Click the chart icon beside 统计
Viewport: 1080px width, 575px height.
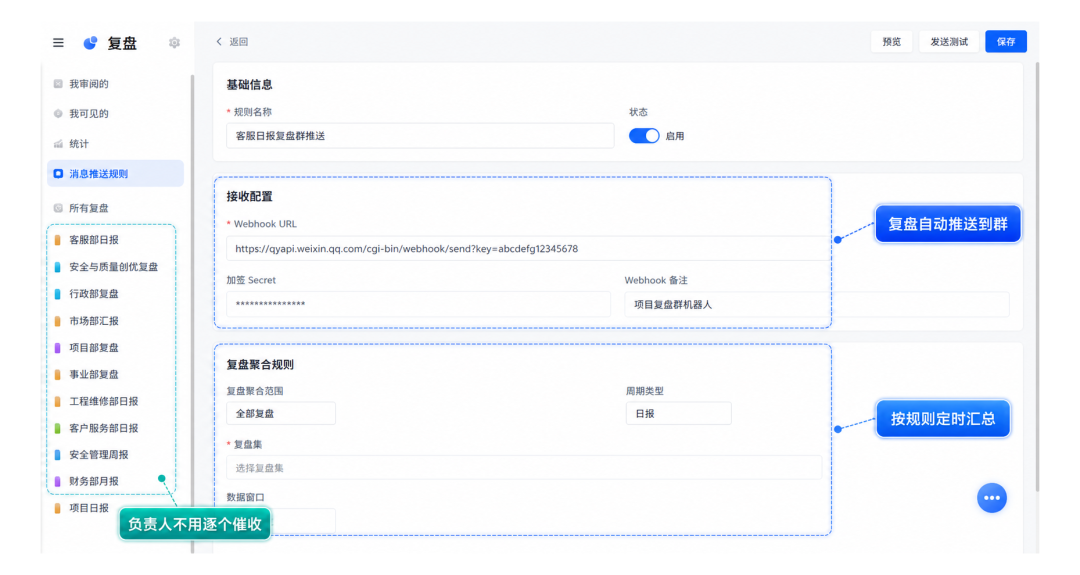[58, 144]
